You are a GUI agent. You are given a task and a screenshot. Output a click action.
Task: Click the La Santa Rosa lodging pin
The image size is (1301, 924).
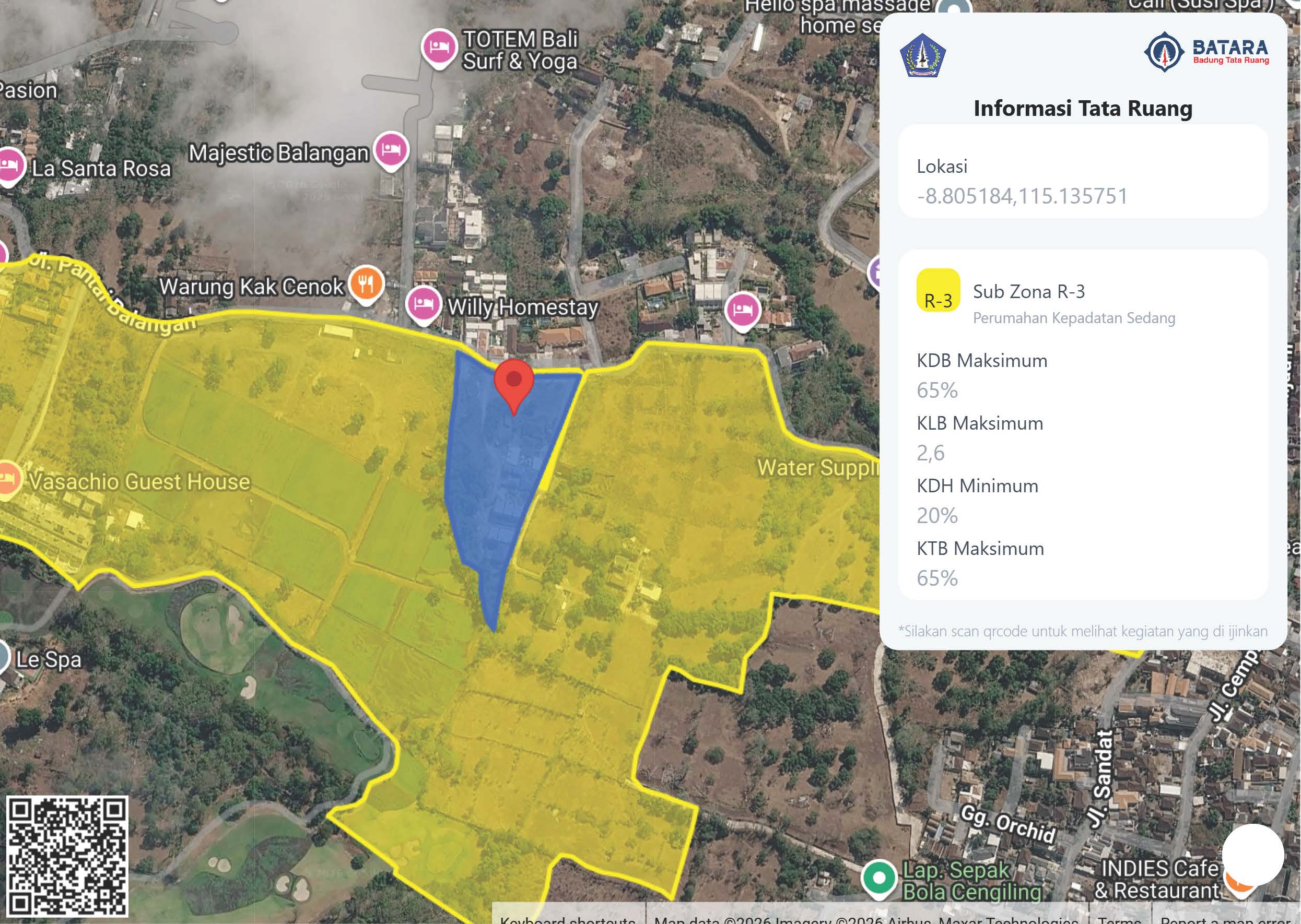(8, 167)
